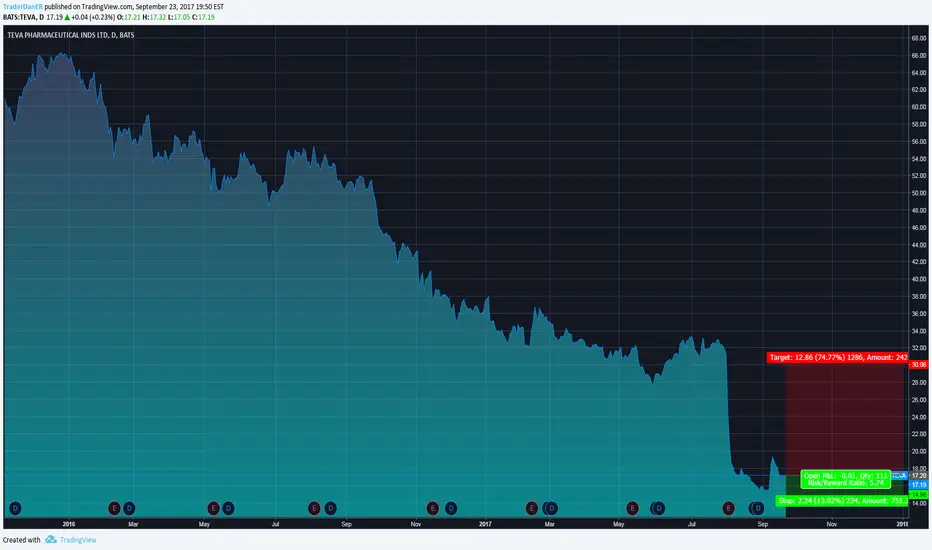Click the Nov label right of Sep 2017
The height and width of the screenshot is (550, 932).
tap(832, 524)
